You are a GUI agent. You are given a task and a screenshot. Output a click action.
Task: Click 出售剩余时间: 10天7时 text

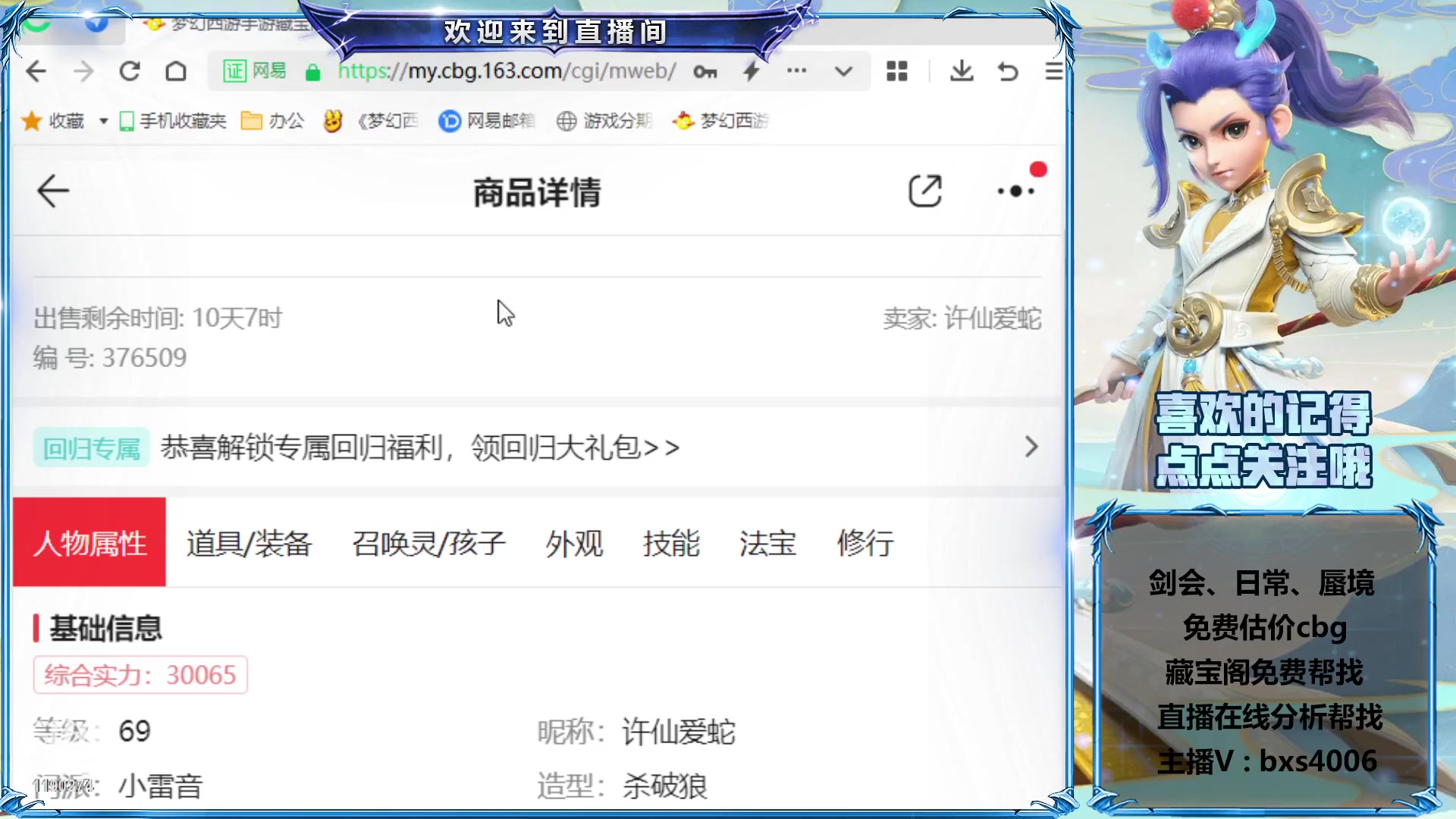coord(158,318)
